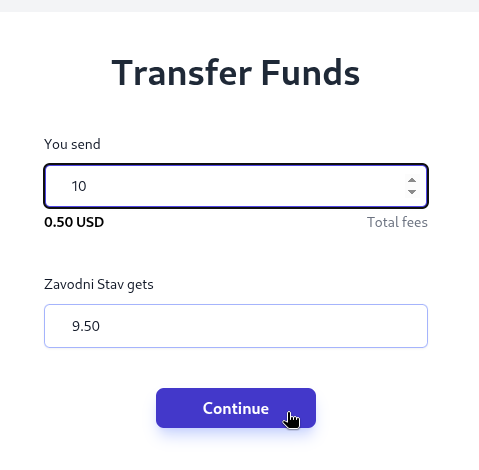Select the 0.50 USD fee amount text
The width and height of the screenshot is (479, 470).
point(74,222)
